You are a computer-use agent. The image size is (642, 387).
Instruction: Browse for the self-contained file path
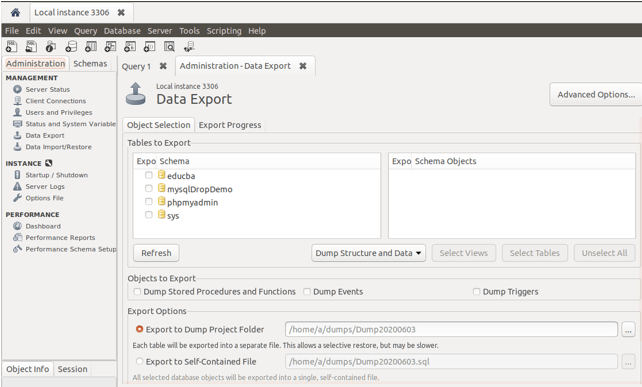[628, 362]
